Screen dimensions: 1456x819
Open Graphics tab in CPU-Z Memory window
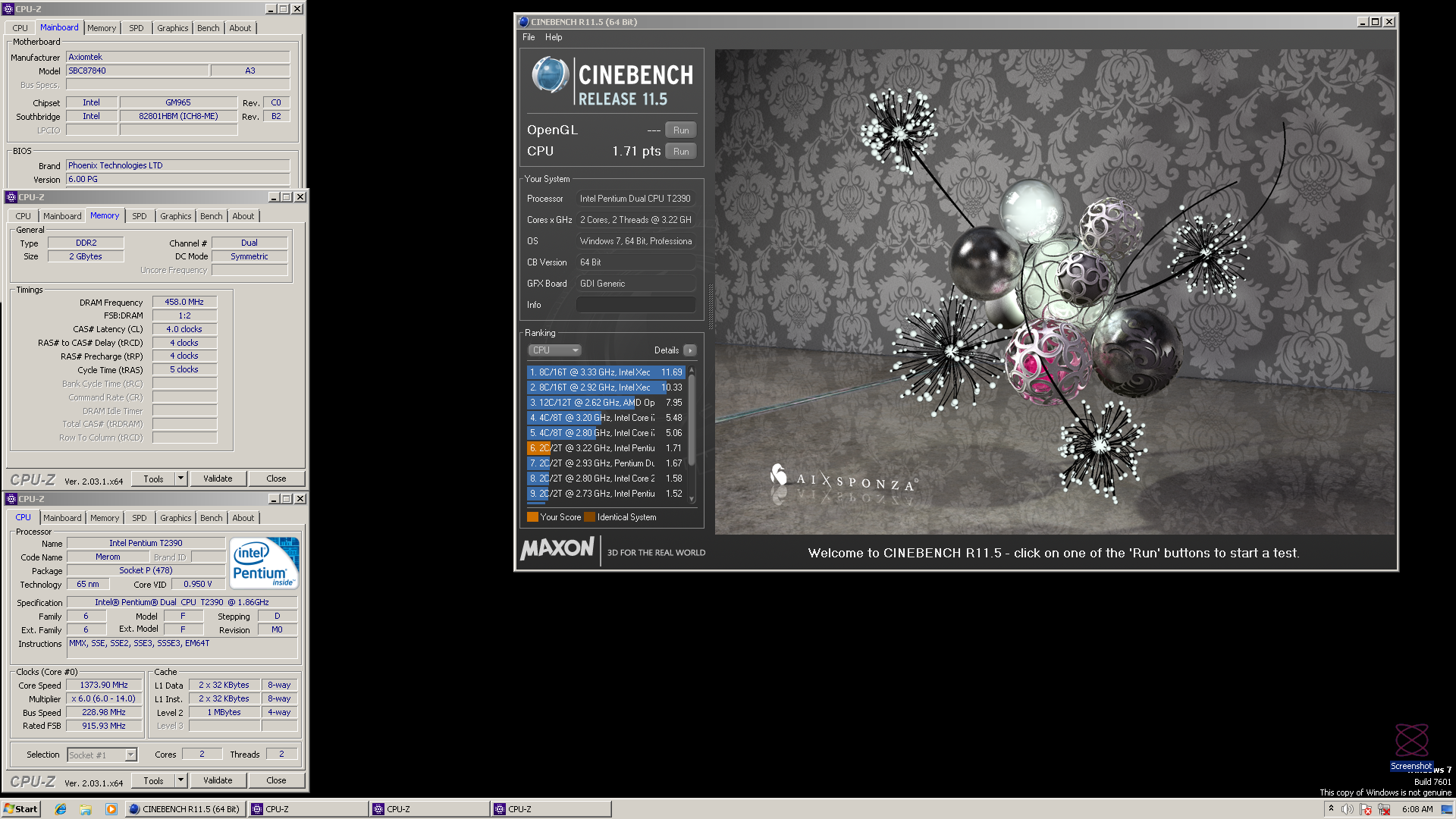(x=176, y=216)
